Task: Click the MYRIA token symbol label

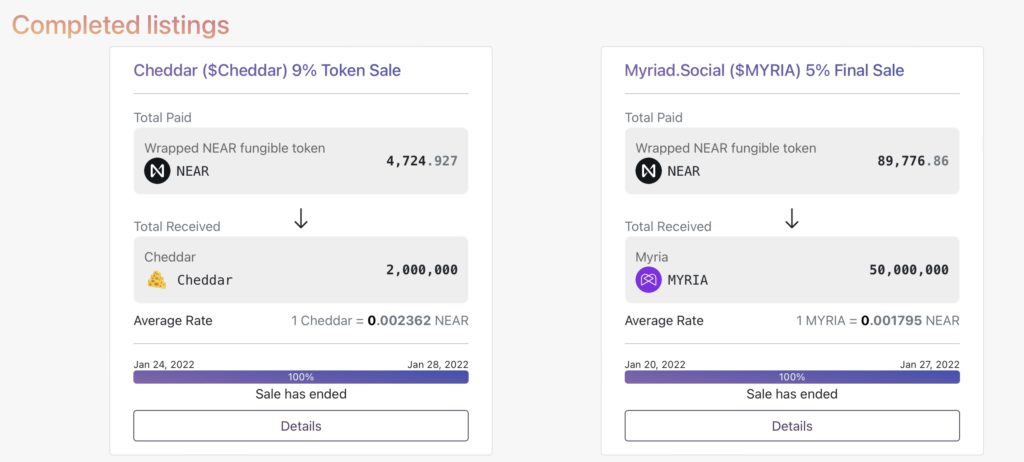Action: (687, 280)
